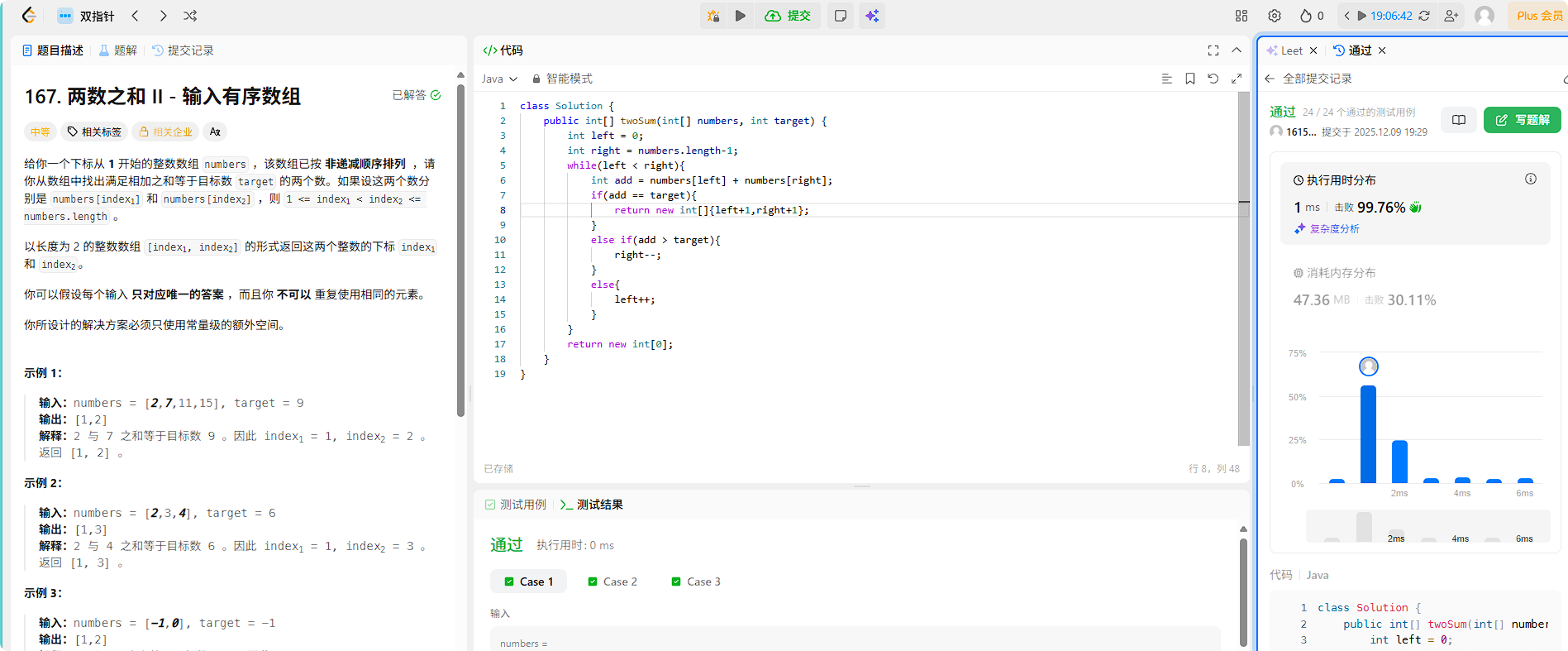Enter fullscreen for the code panel
Viewport: 1568px width, 651px height.
pos(1213,50)
